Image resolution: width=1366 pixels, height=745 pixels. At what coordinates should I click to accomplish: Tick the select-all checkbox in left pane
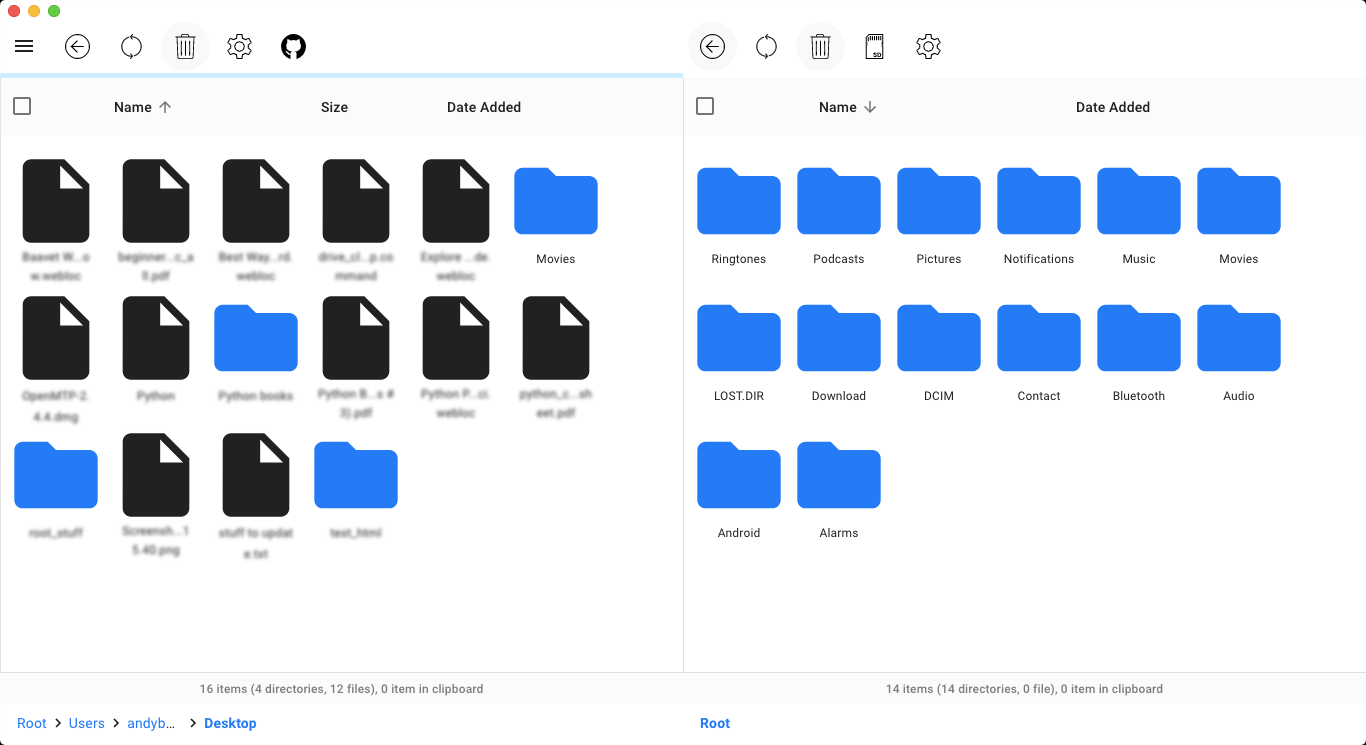pos(22,106)
